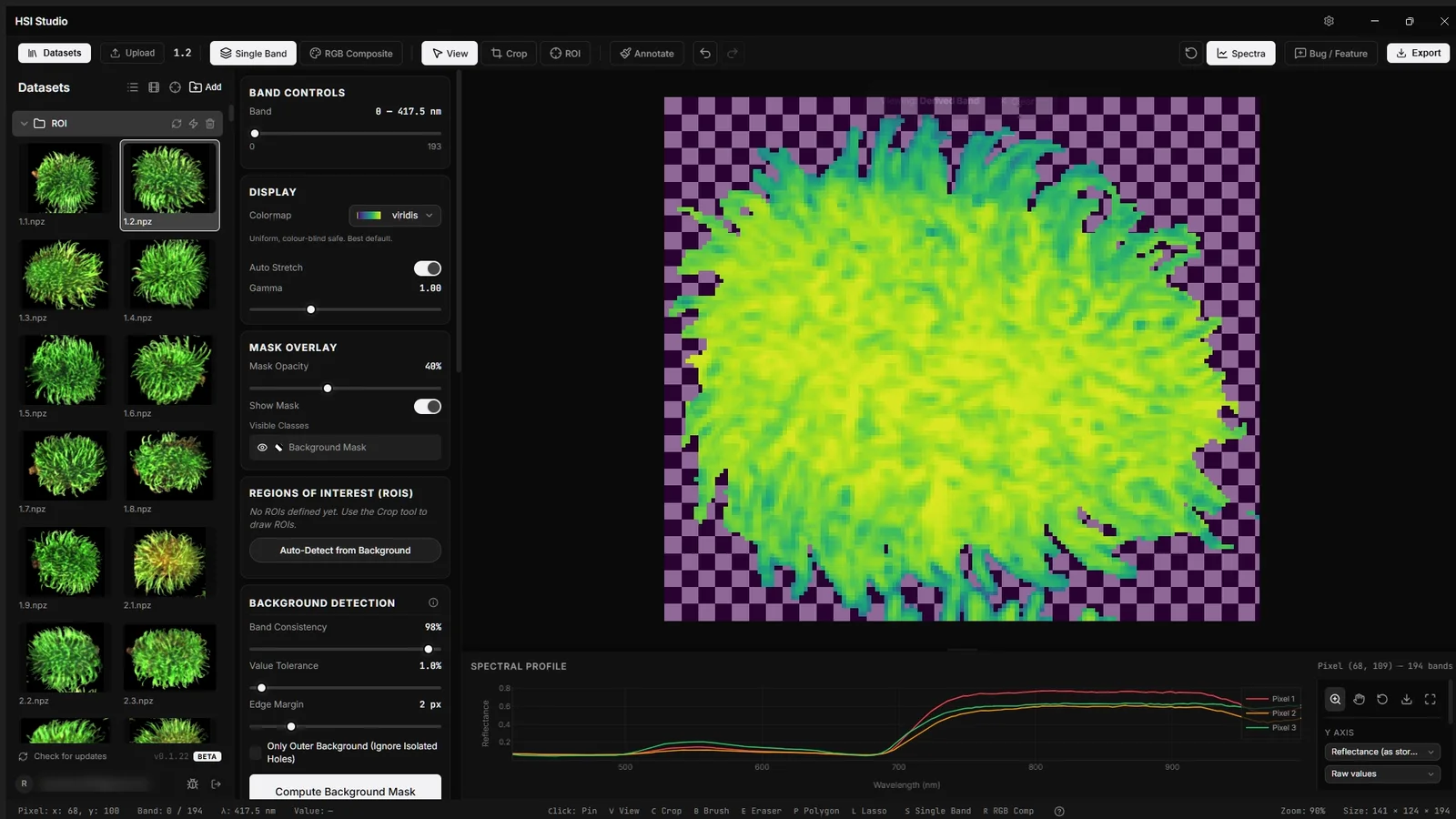Open the viridis colormap dropdown
The image size is (1456, 819).
click(395, 216)
